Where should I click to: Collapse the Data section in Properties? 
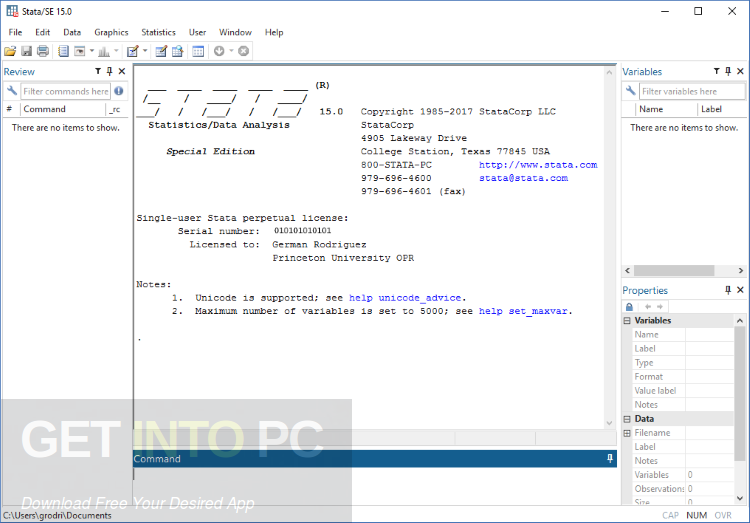click(627, 419)
